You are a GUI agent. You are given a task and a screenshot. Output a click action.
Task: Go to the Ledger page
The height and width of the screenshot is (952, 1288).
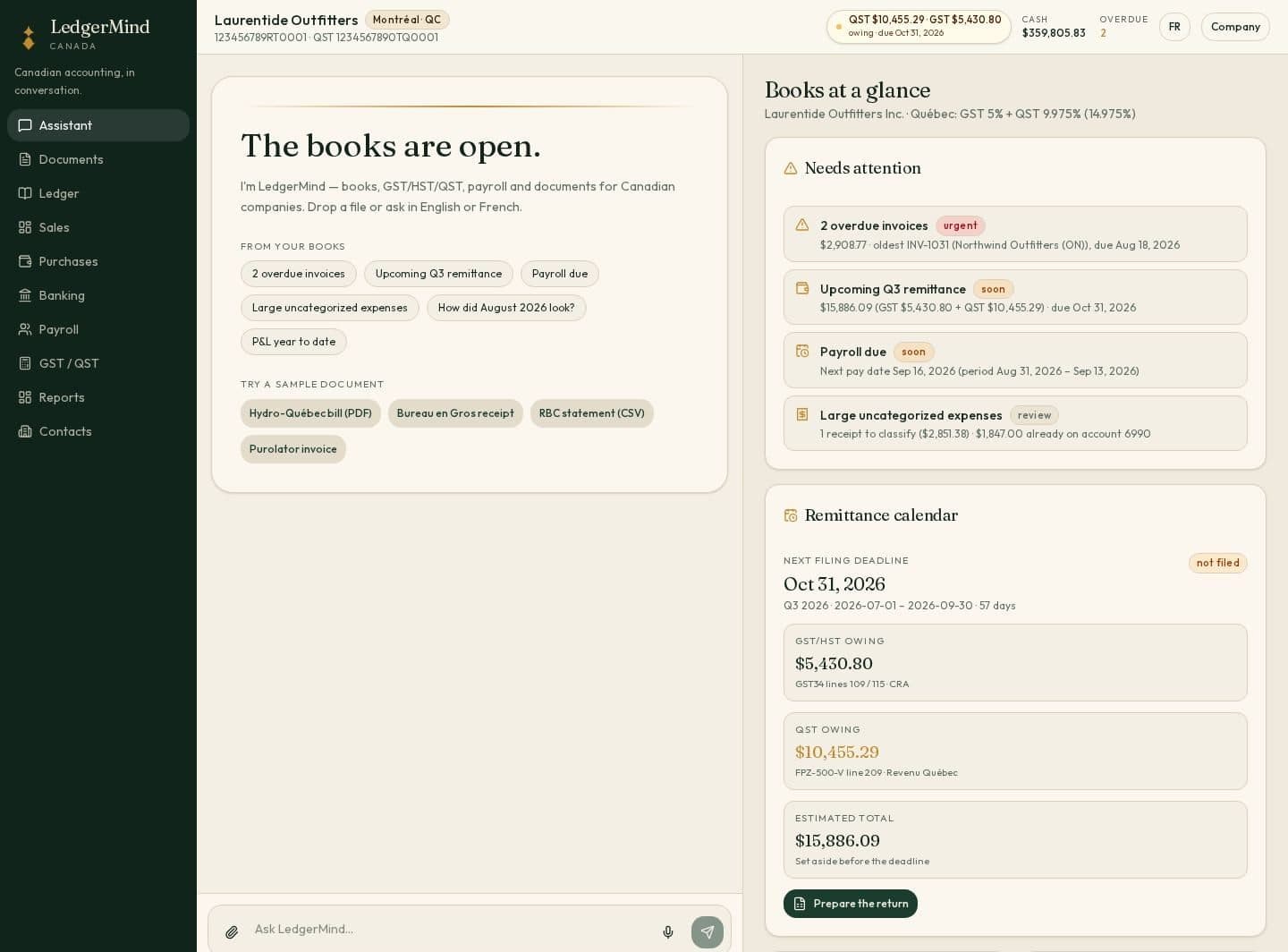(x=98, y=193)
